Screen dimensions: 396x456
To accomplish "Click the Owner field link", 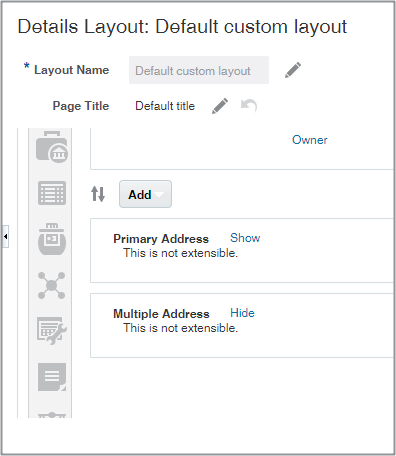I will click(x=310, y=140).
